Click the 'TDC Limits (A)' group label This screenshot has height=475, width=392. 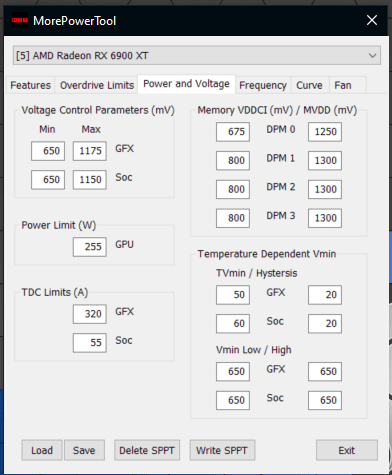pos(55,293)
